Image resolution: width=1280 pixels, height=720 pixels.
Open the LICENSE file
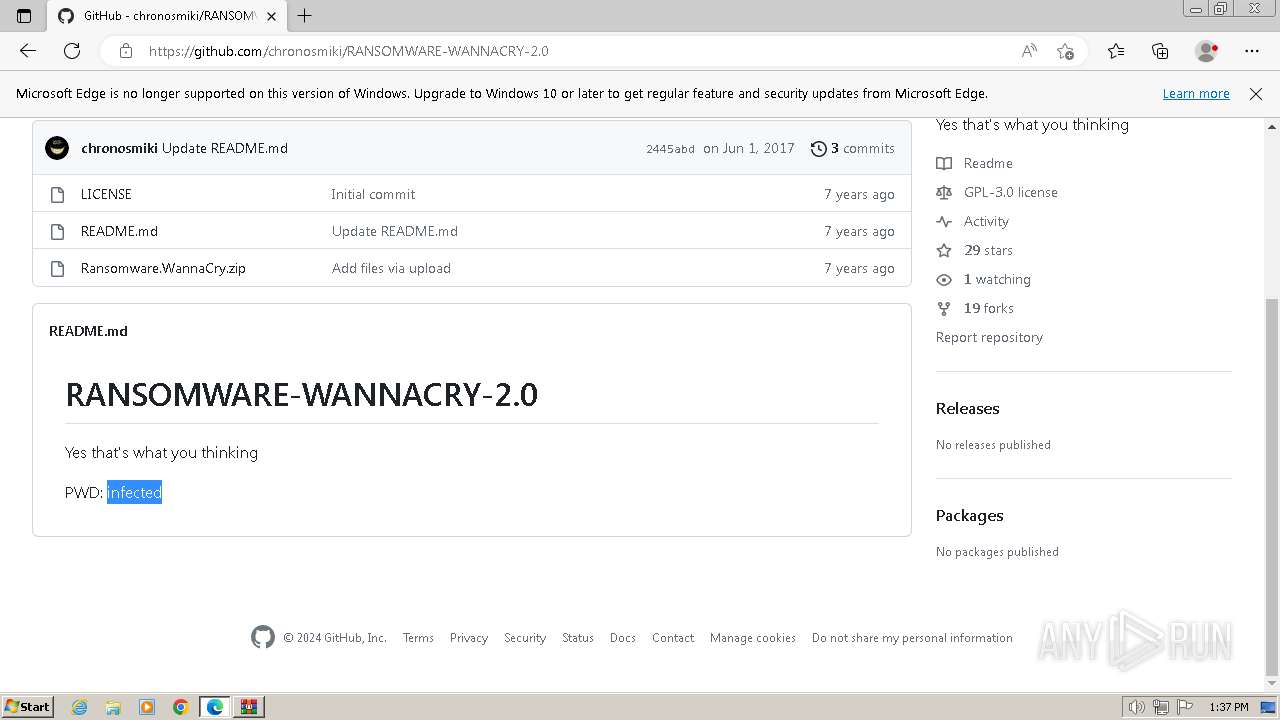(106, 194)
